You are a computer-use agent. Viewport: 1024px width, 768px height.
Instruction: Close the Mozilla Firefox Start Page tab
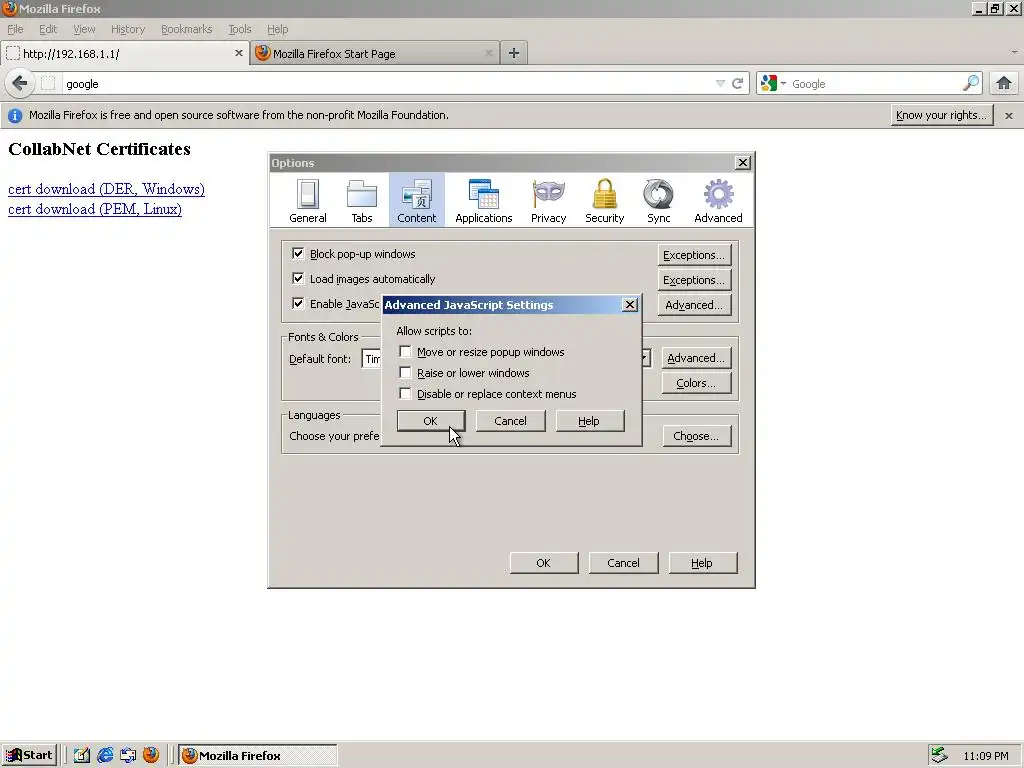pos(488,54)
